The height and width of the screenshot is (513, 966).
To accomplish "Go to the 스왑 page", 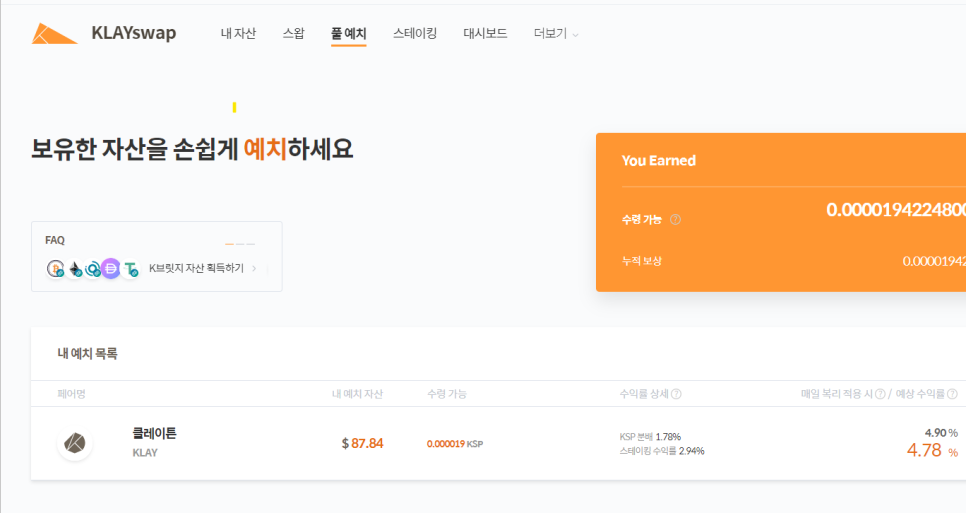I will (x=293, y=33).
